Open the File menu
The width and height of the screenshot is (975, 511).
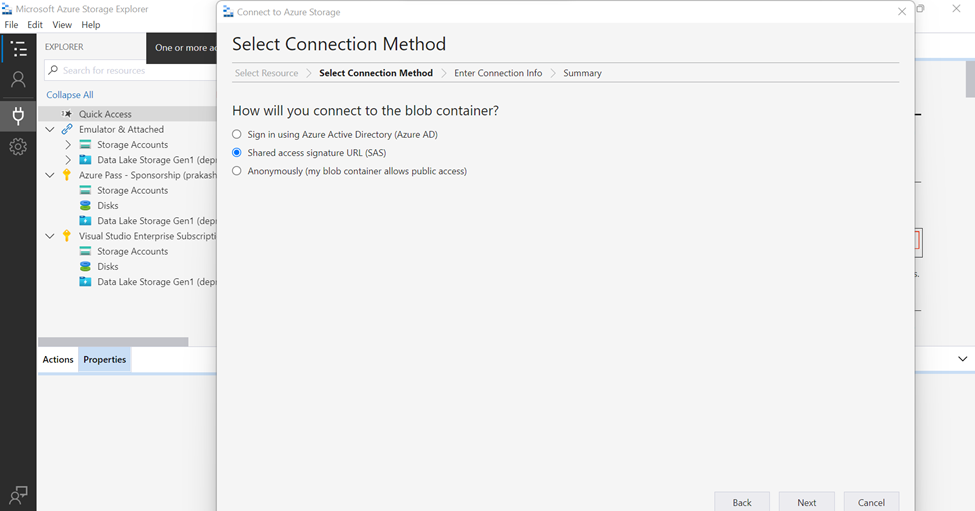[x=11, y=25]
